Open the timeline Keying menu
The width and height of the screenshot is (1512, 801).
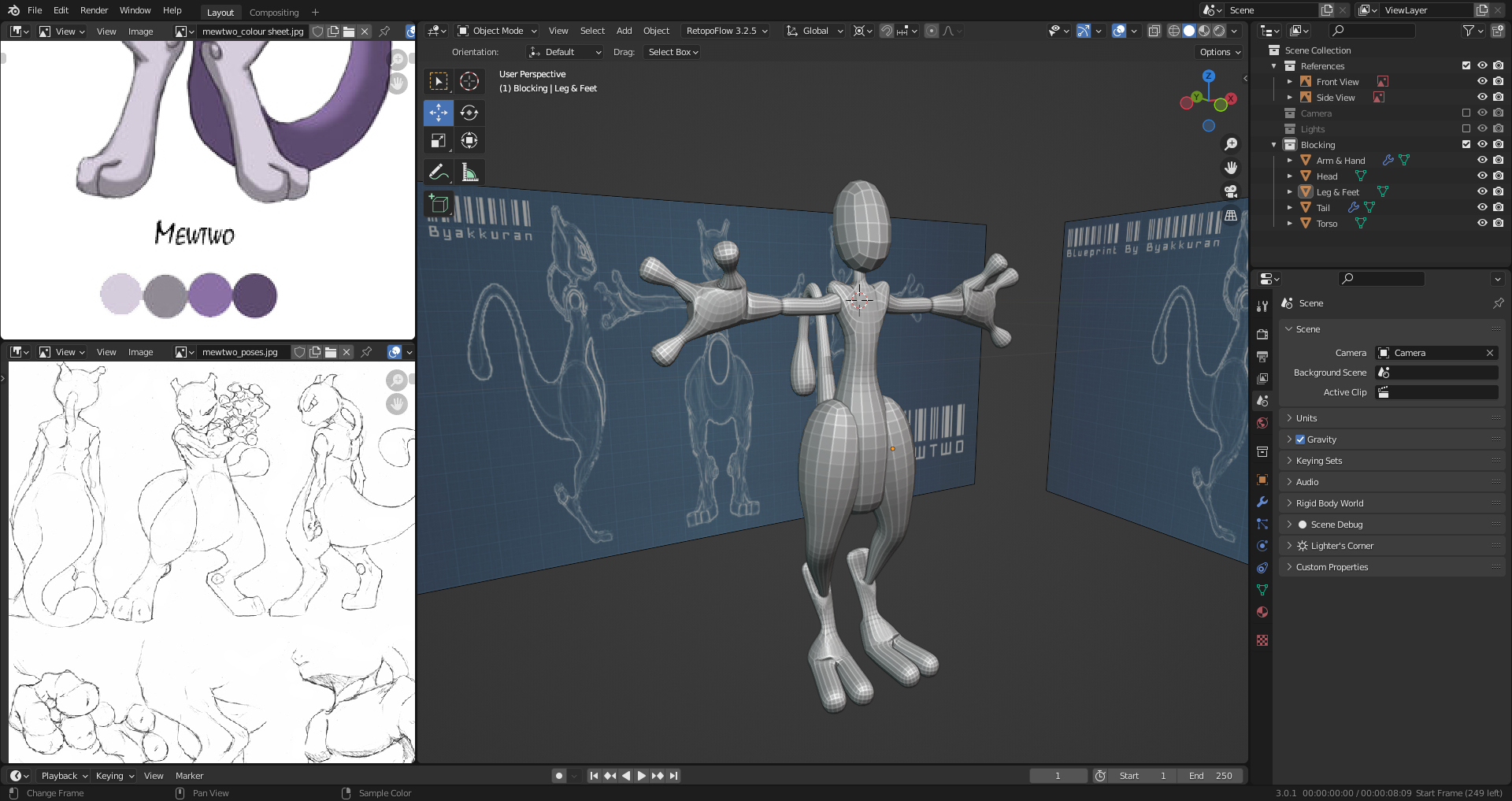[114, 776]
